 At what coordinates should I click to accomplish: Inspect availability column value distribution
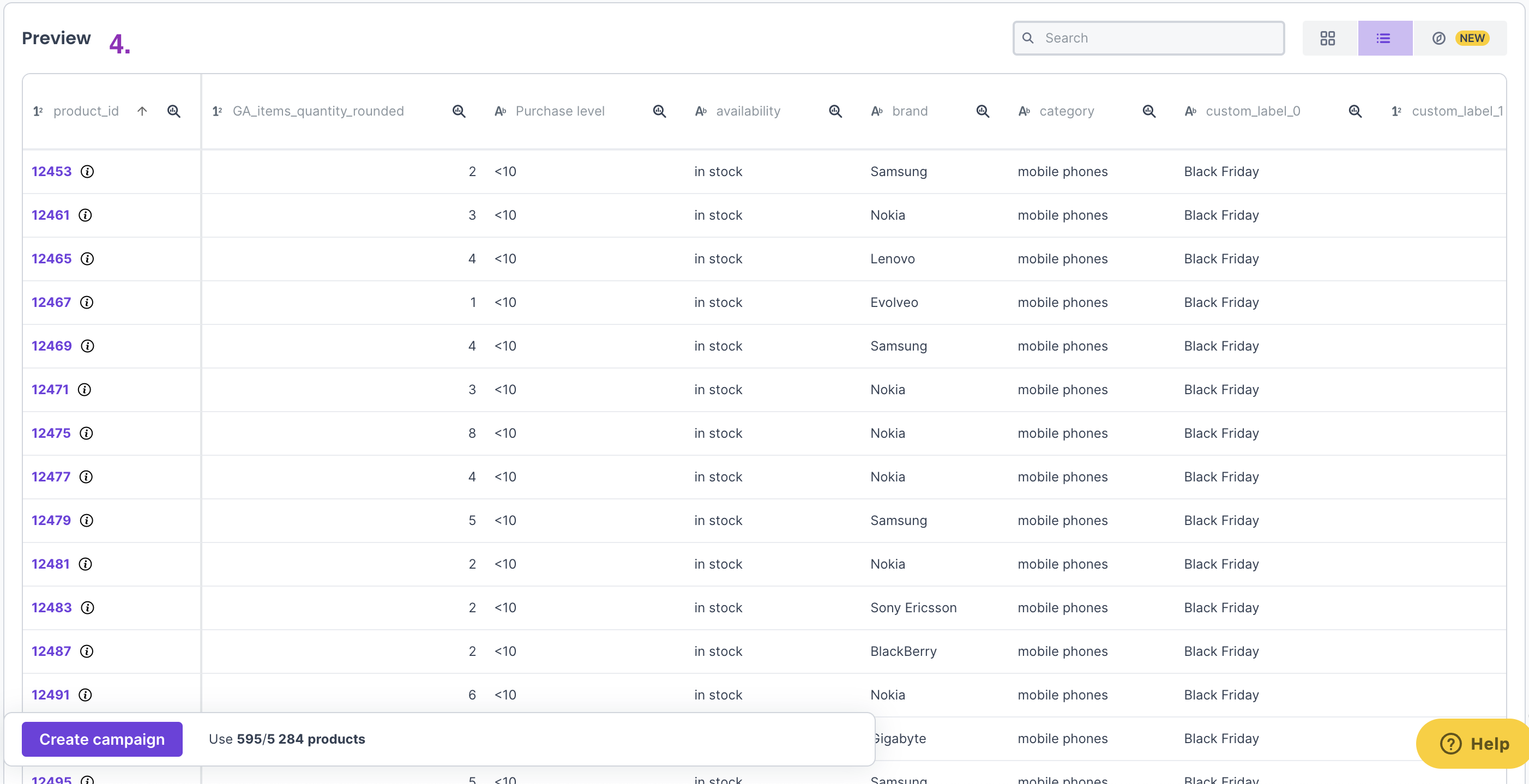coord(835,111)
